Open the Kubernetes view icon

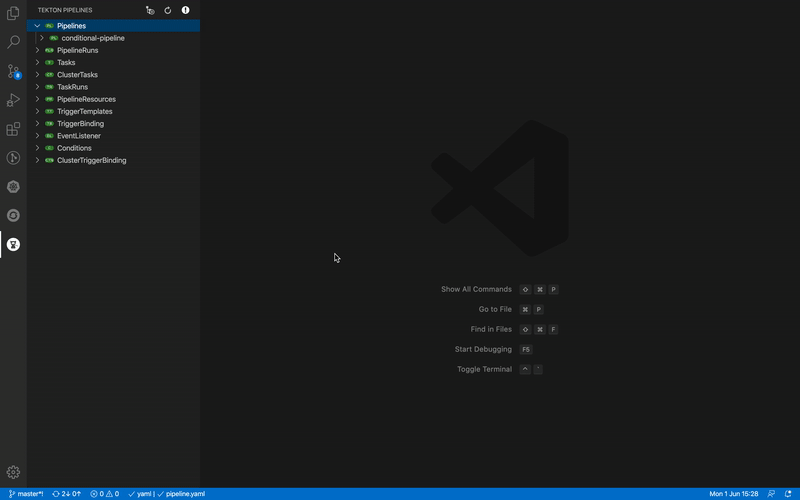point(13,187)
